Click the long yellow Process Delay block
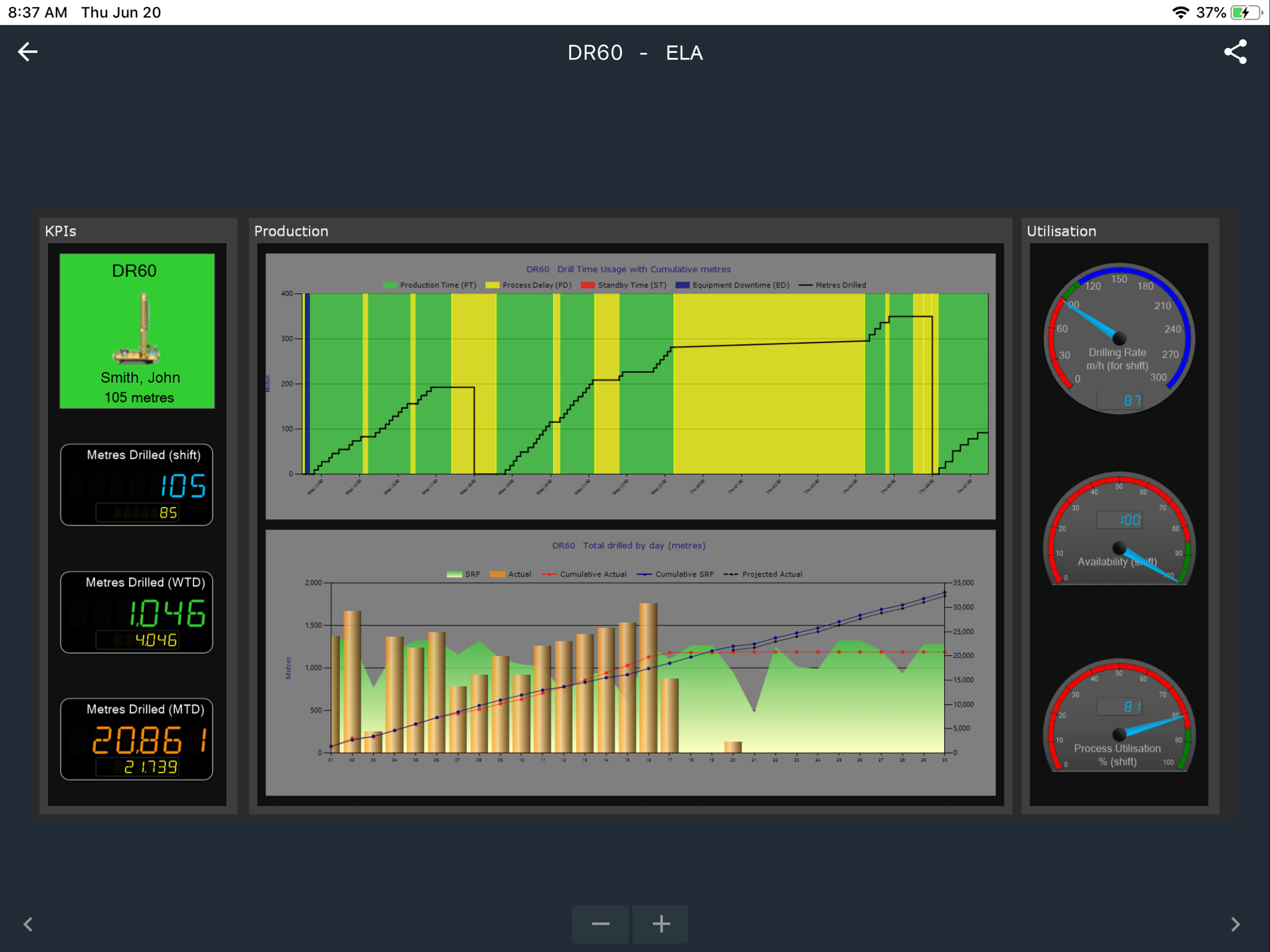 coord(769,383)
